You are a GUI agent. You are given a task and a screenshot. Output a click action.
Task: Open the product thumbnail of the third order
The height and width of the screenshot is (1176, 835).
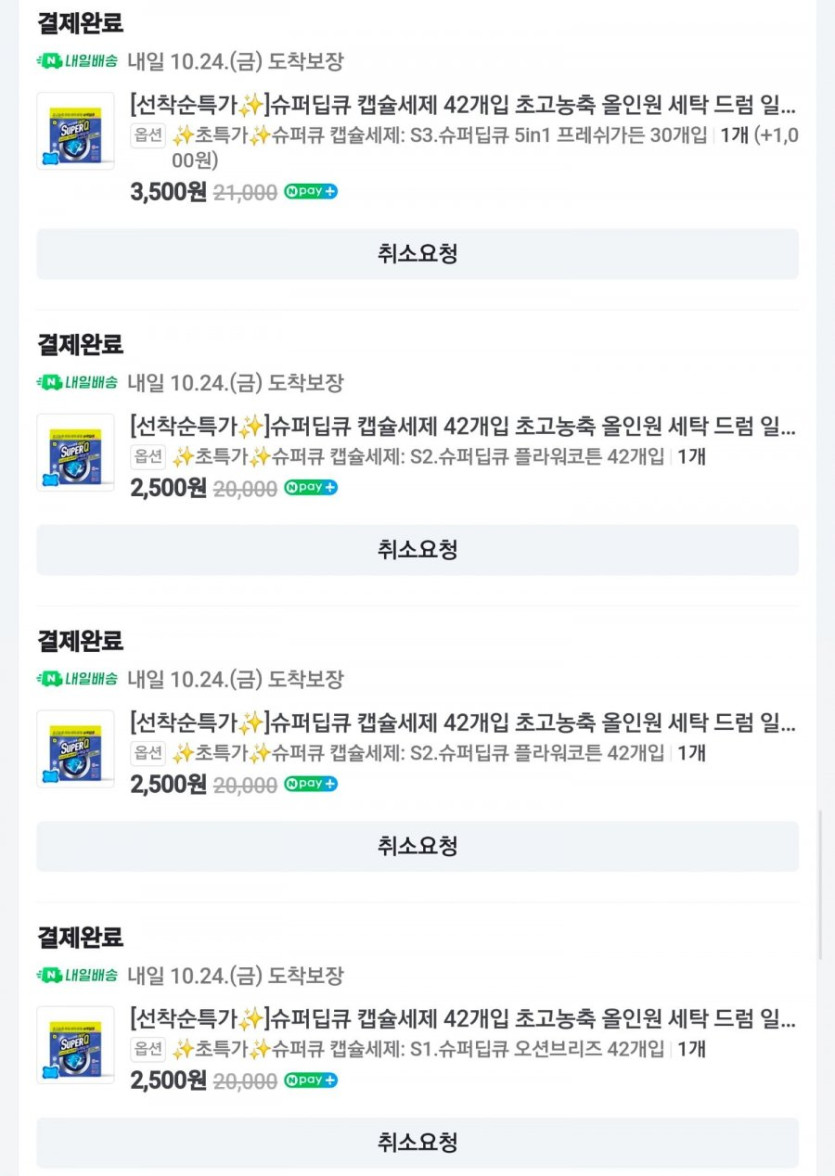[76, 749]
